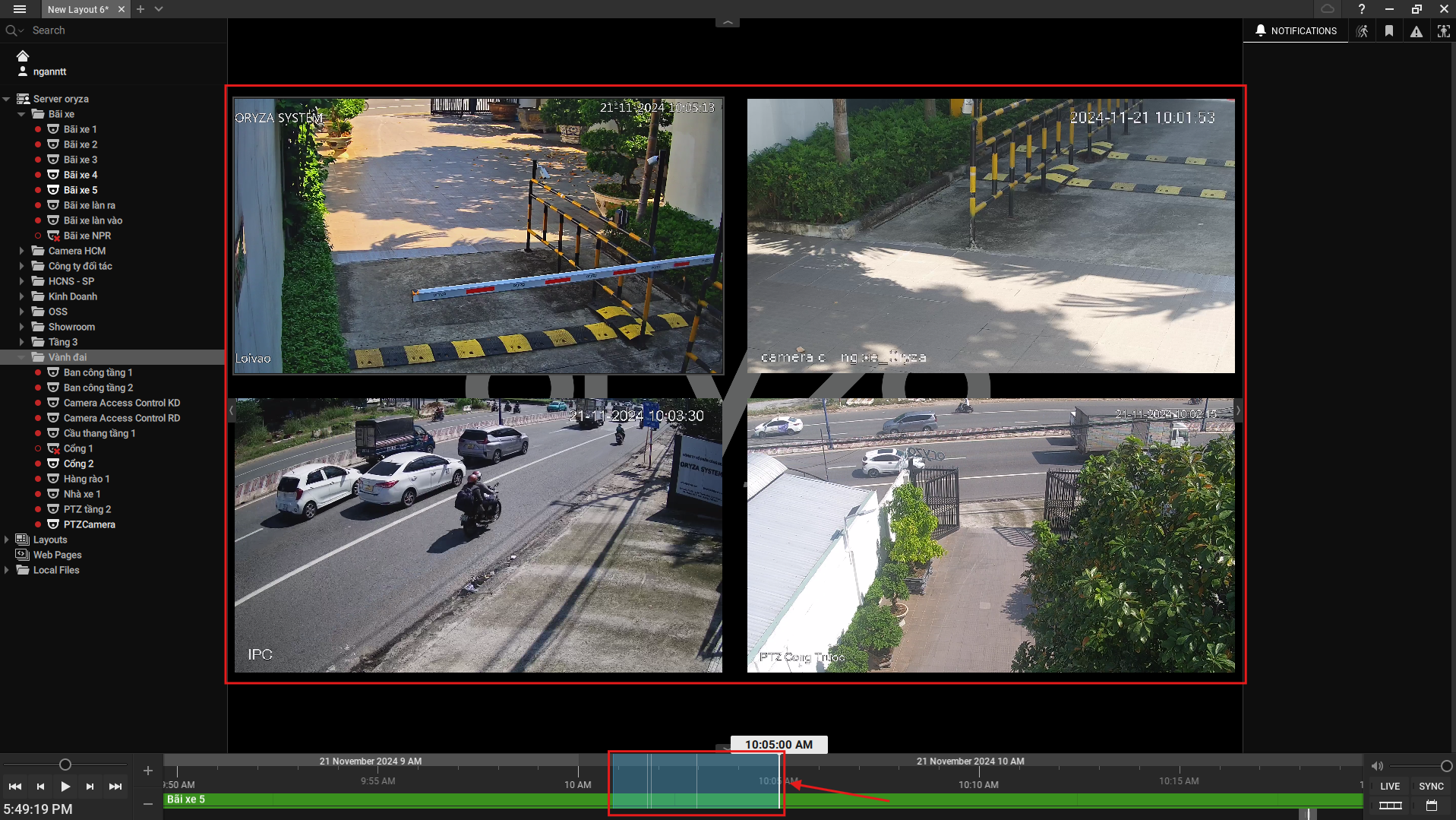Click the Bãi xe 5 green archive bar

coord(763,799)
